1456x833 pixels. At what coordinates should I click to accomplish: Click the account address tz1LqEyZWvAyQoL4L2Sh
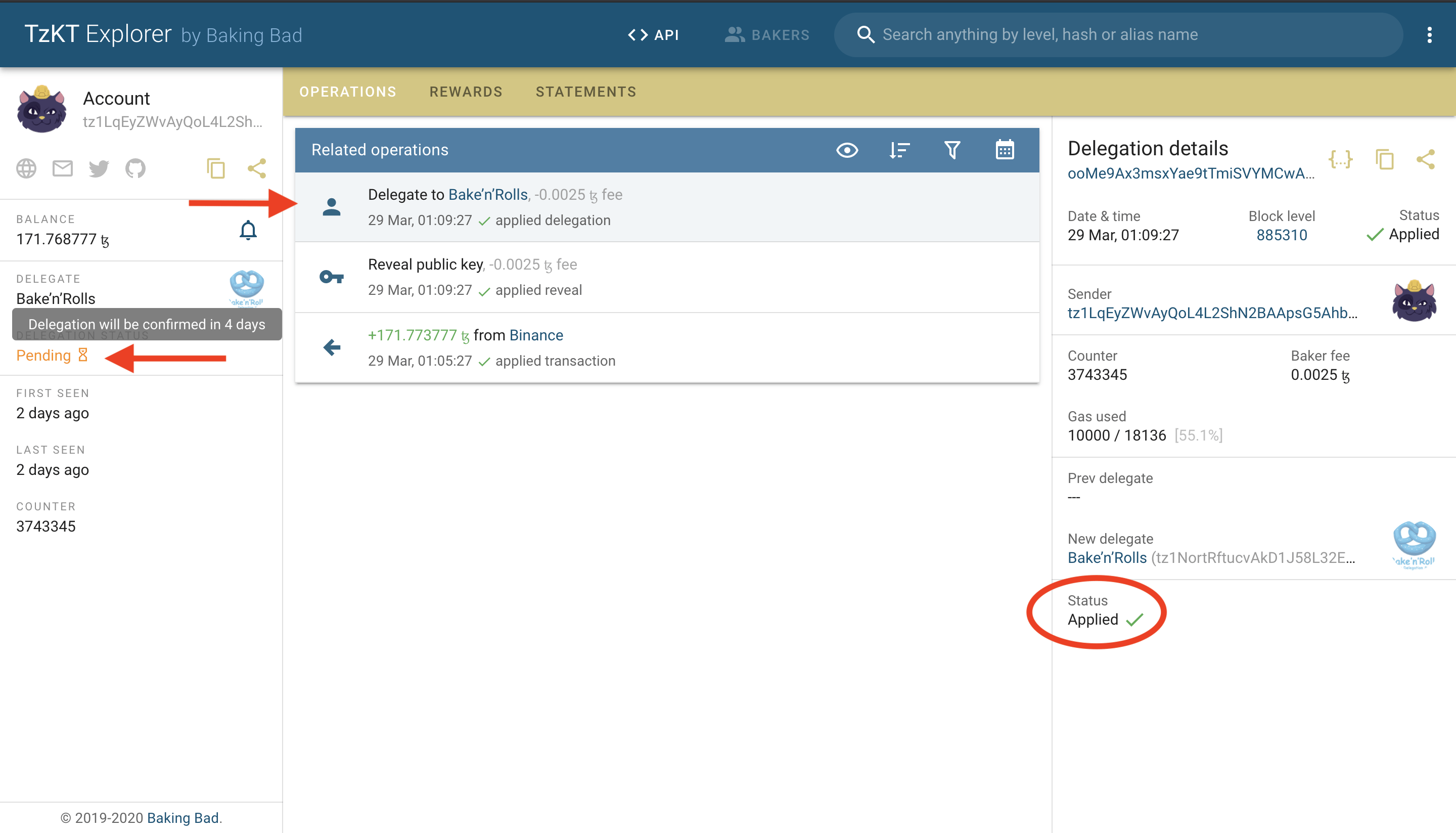(173, 122)
